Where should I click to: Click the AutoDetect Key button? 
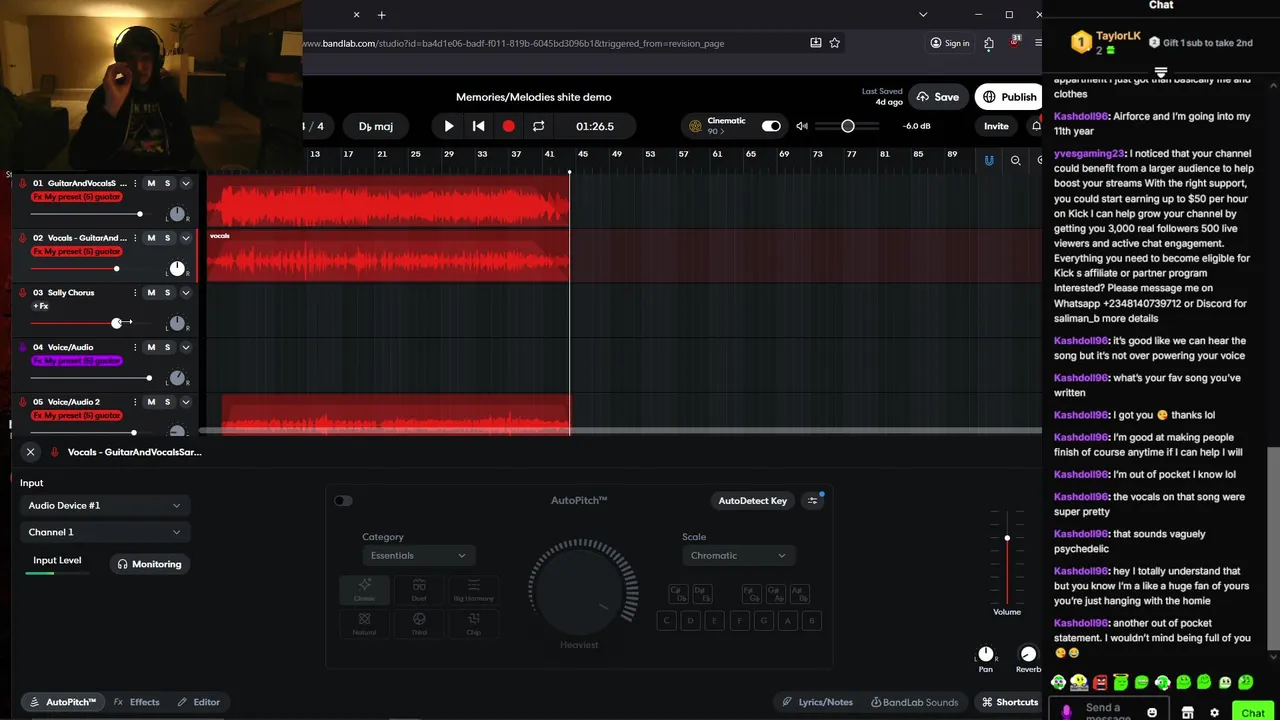pyautogui.click(x=753, y=500)
